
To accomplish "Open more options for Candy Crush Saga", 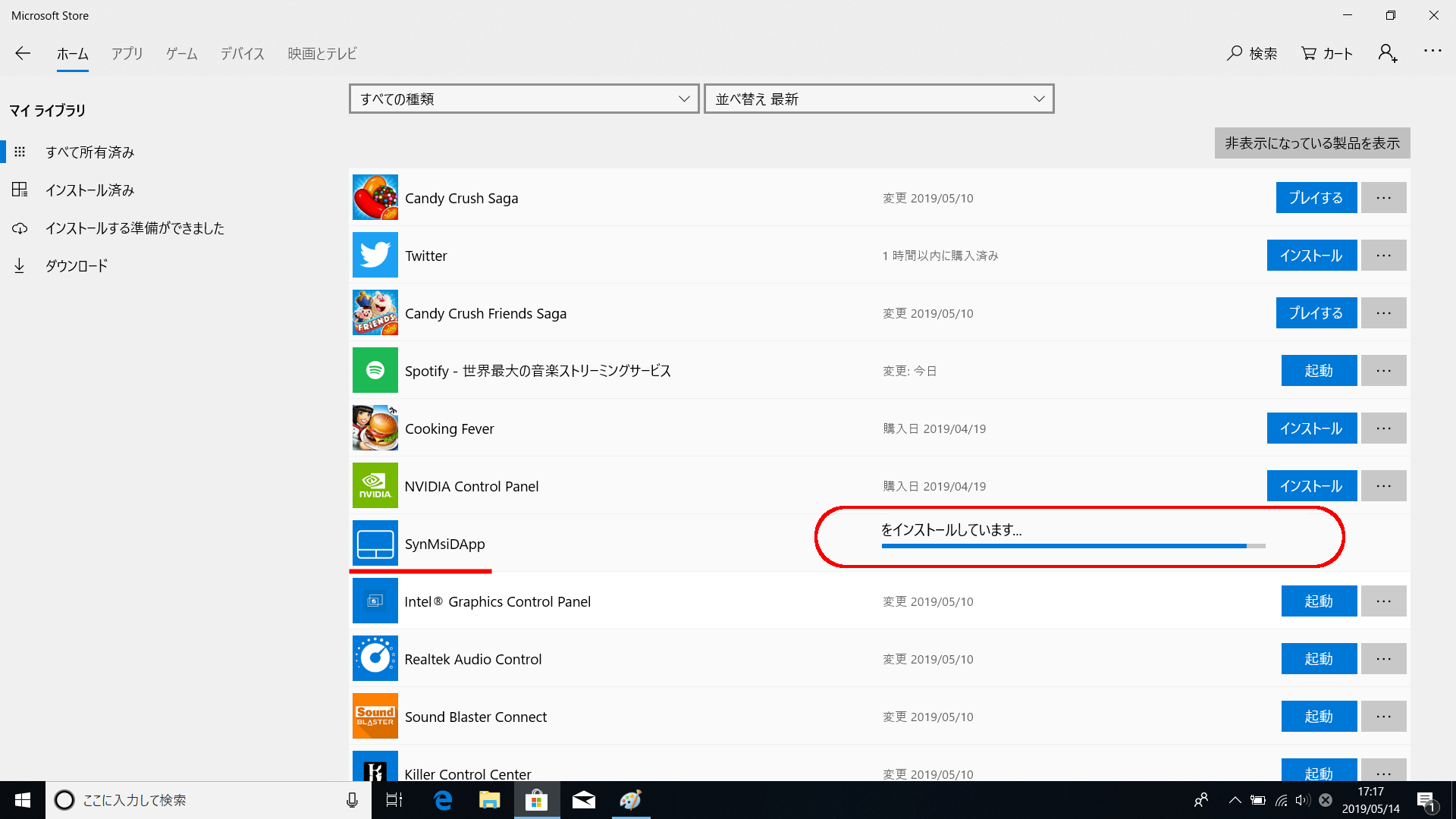I will click(1384, 198).
